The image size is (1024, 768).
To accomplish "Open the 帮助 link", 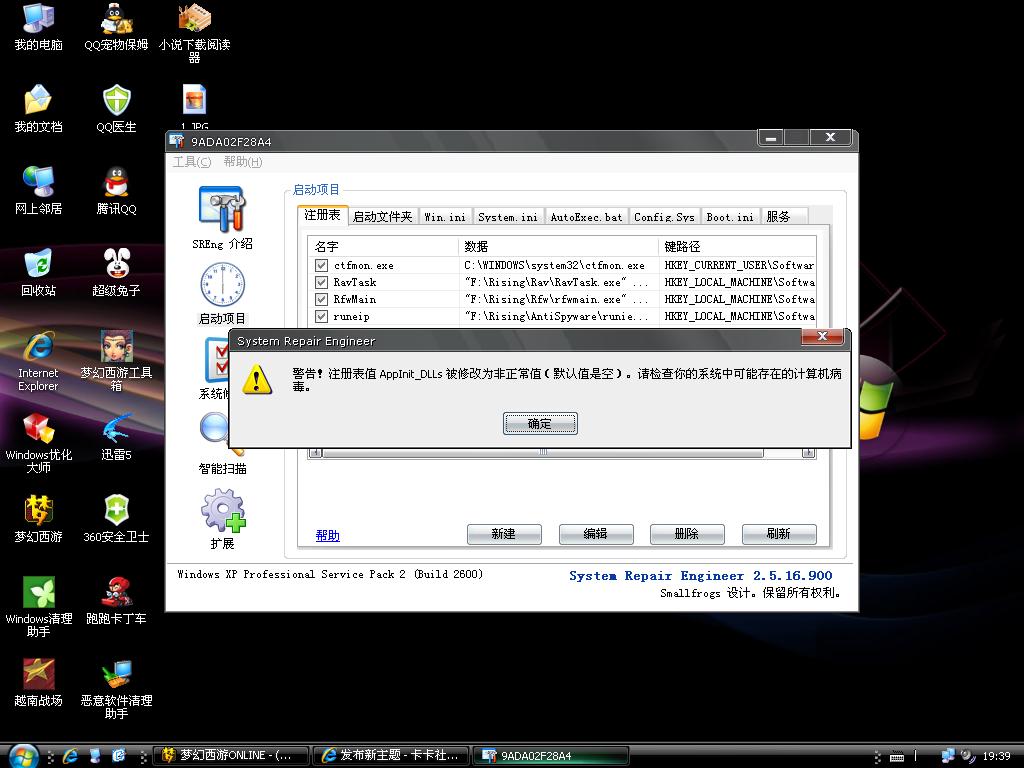I will click(x=327, y=536).
